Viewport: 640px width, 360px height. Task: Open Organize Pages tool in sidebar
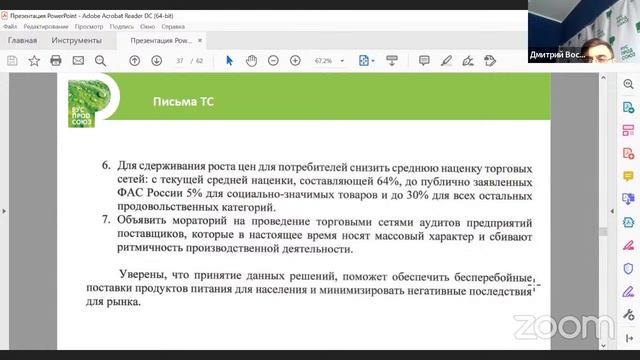[x=629, y=130]
